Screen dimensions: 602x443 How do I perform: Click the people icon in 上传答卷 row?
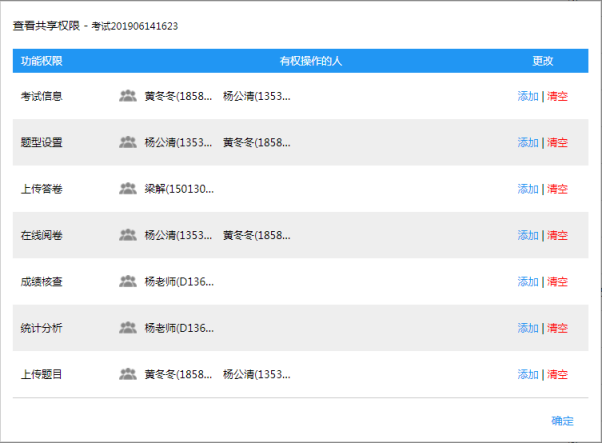(x=127, y=188)
